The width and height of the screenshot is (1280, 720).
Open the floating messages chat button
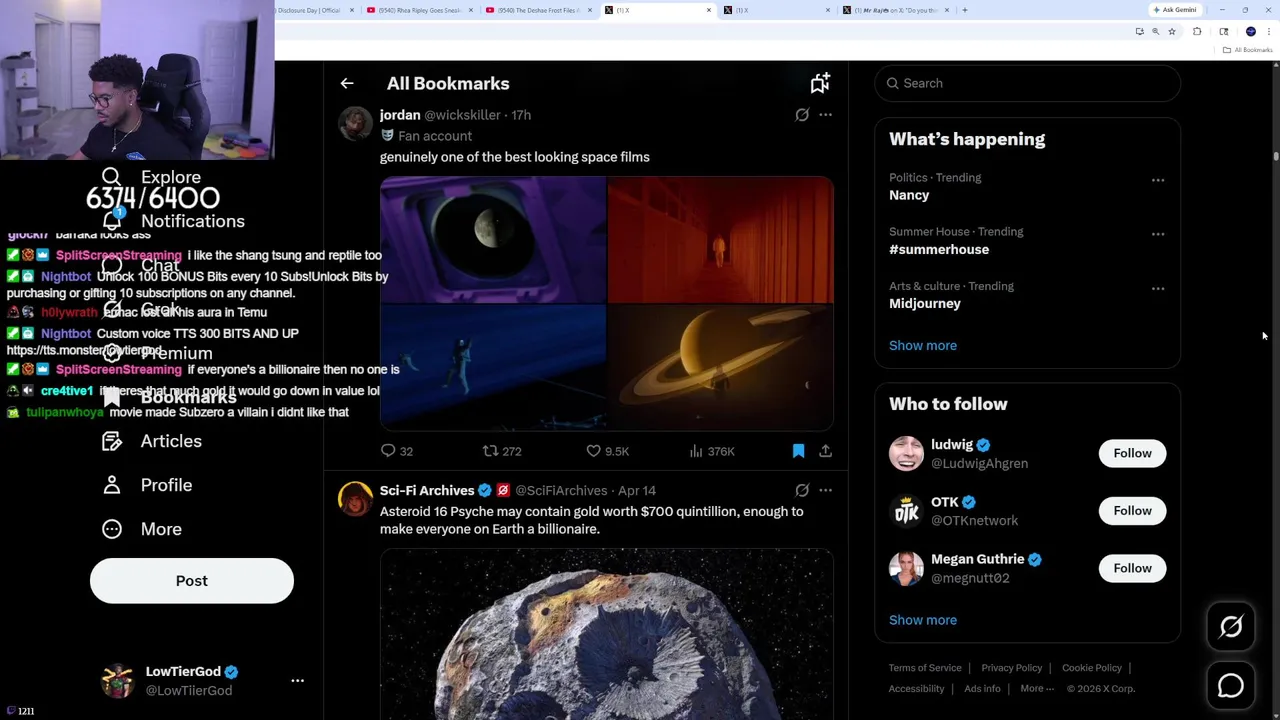tap(1231, 686)
